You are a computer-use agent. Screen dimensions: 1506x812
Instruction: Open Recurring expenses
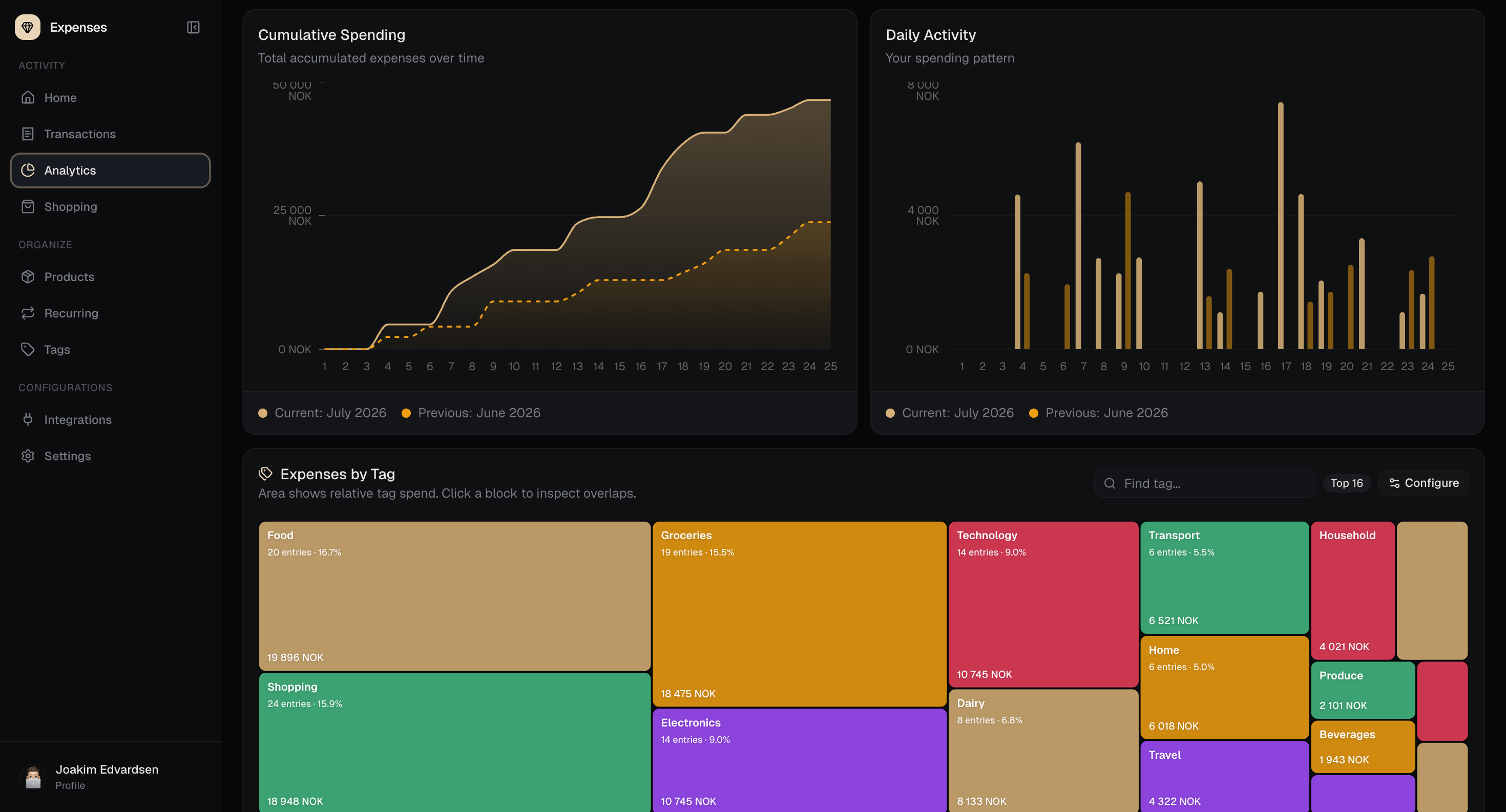[110, 313]
